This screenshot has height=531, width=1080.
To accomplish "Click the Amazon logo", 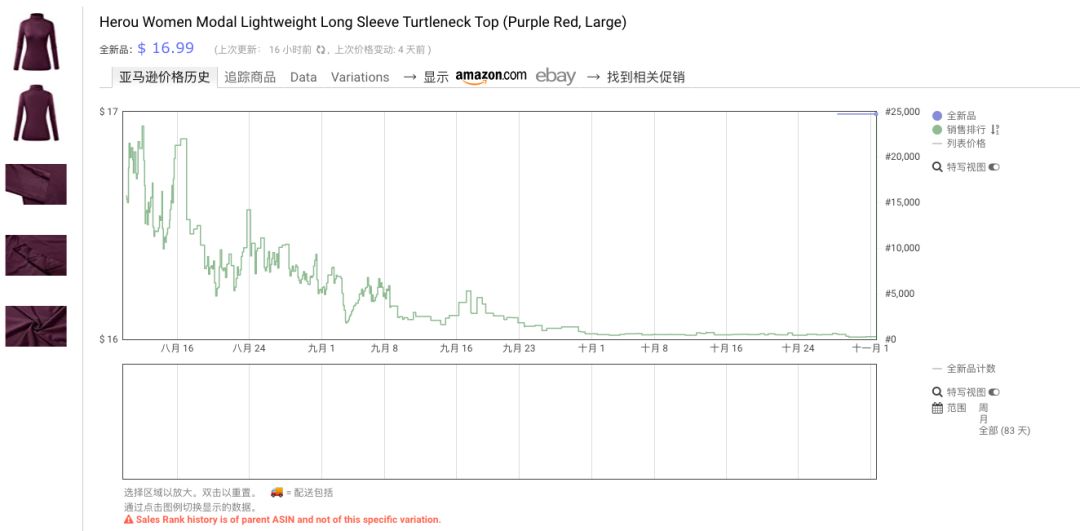I will [x=490, y=77].
